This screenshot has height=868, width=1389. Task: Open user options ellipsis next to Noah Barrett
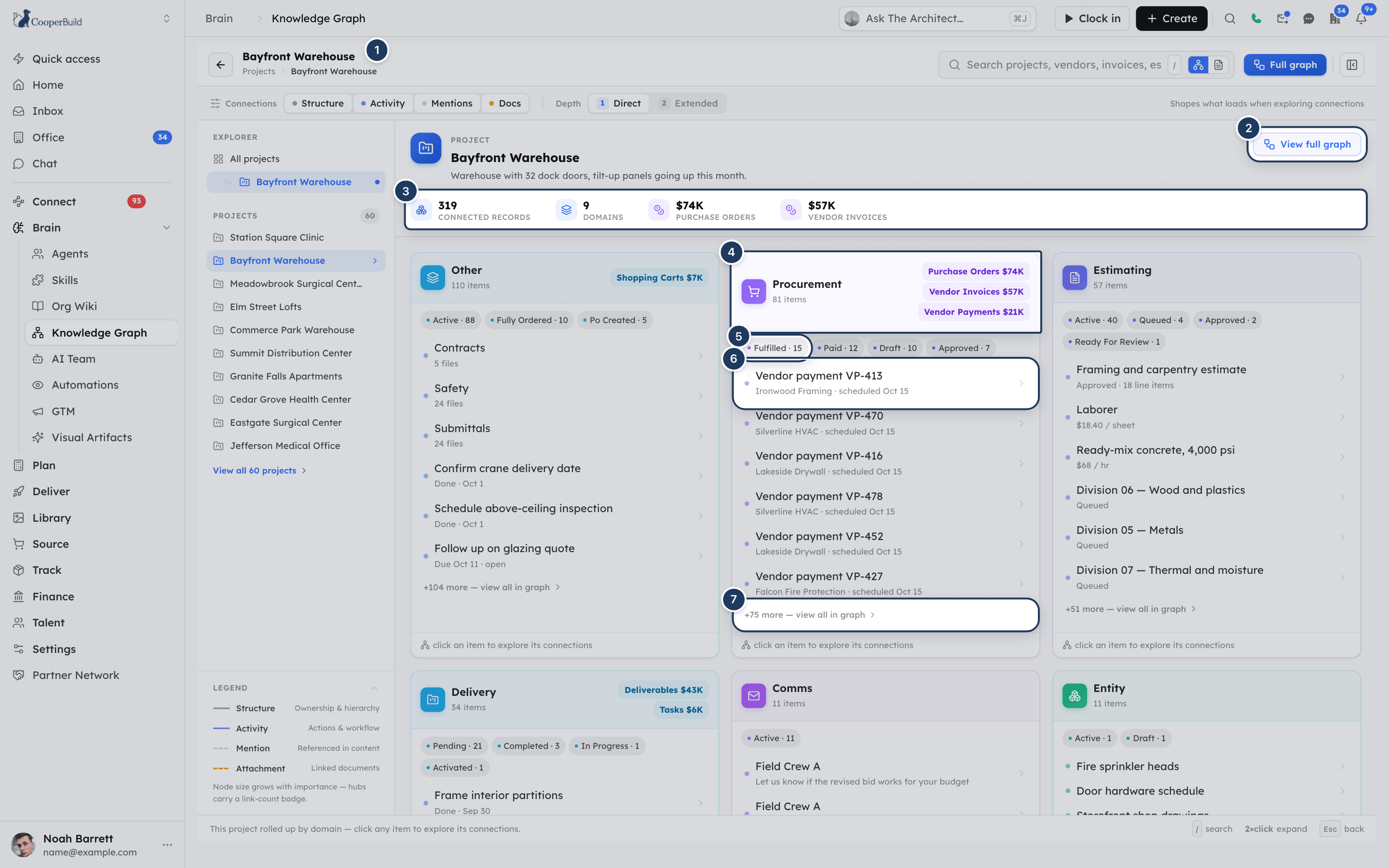click(x=167, y=844)
